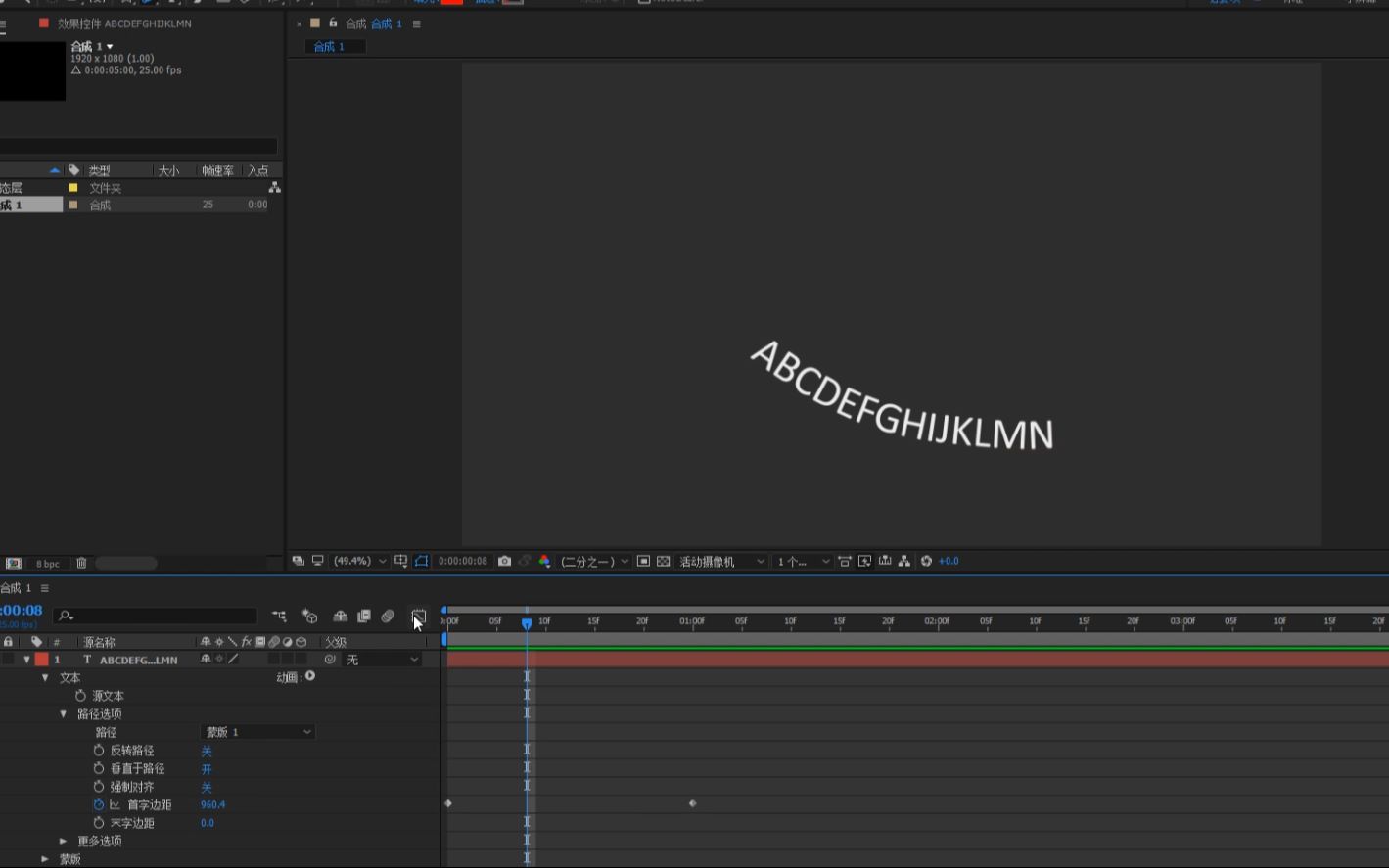This screenshot has height=868, width=1389.
Task: Click the timeline layer search field
Action: point(157,616)
